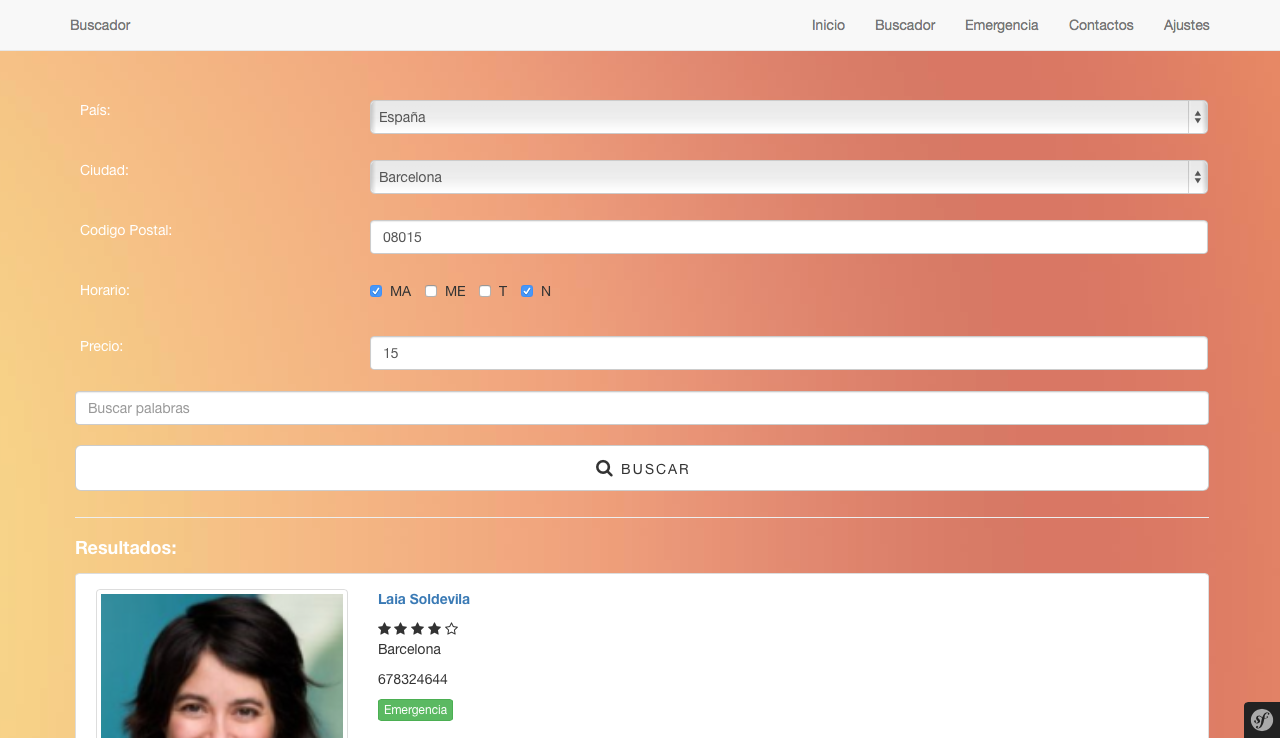
Task: Click the BUSCAR search button
Action: pos(642,468)
